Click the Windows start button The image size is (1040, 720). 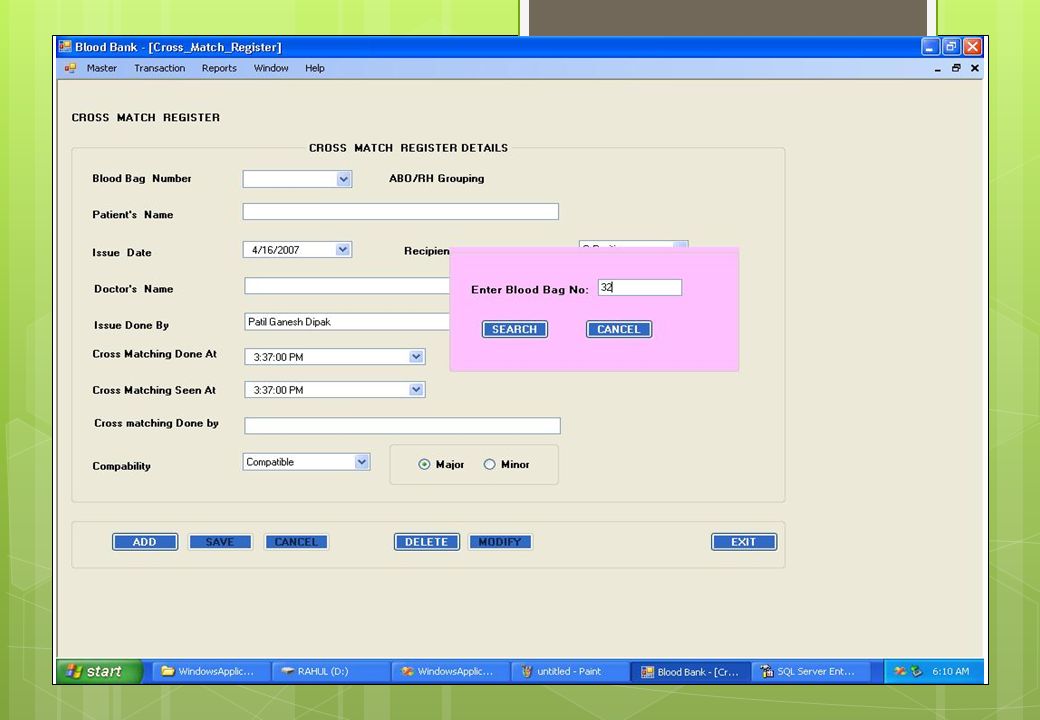[99, 672]
